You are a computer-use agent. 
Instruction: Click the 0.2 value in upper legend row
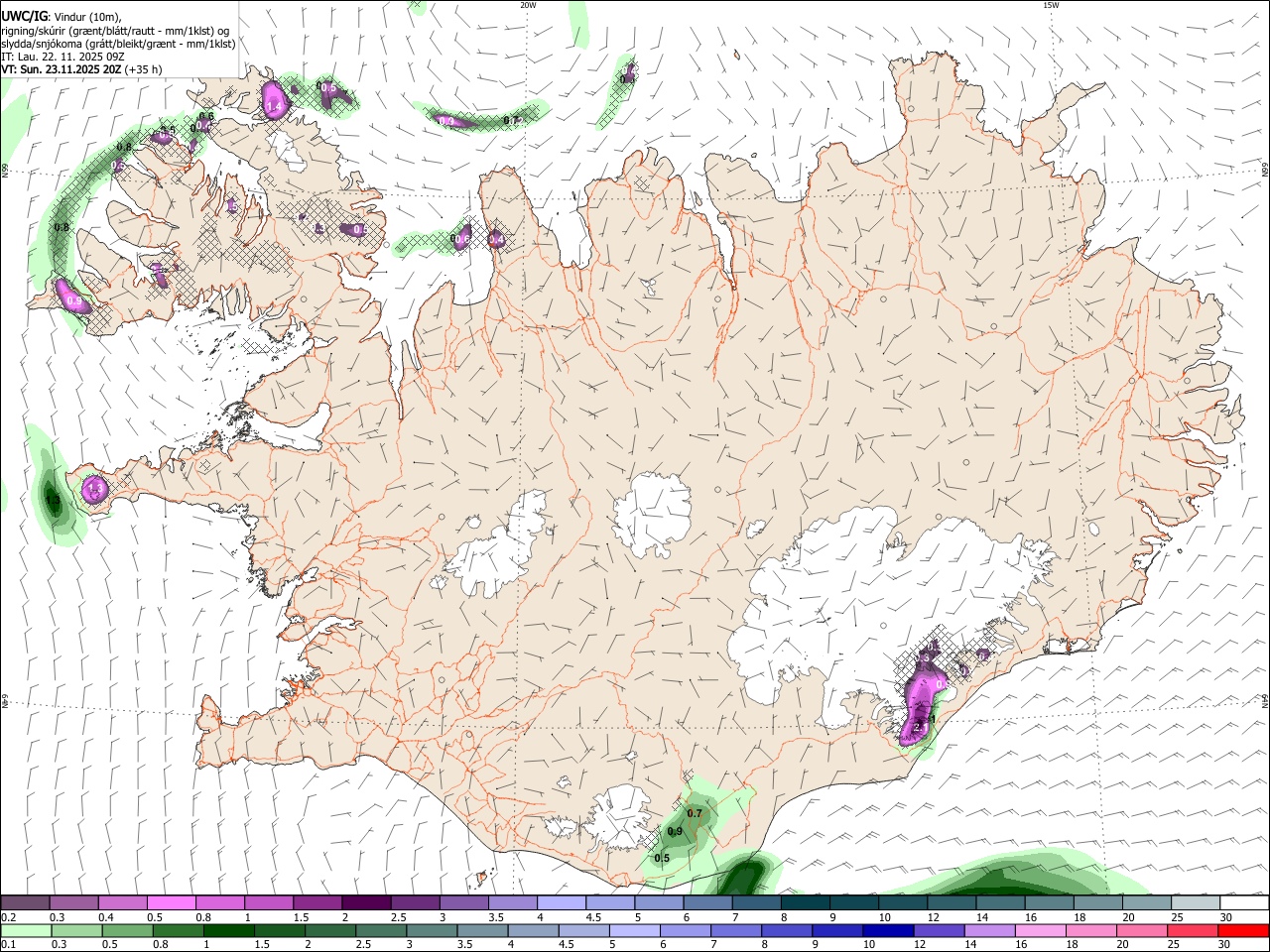pos(8,917)
